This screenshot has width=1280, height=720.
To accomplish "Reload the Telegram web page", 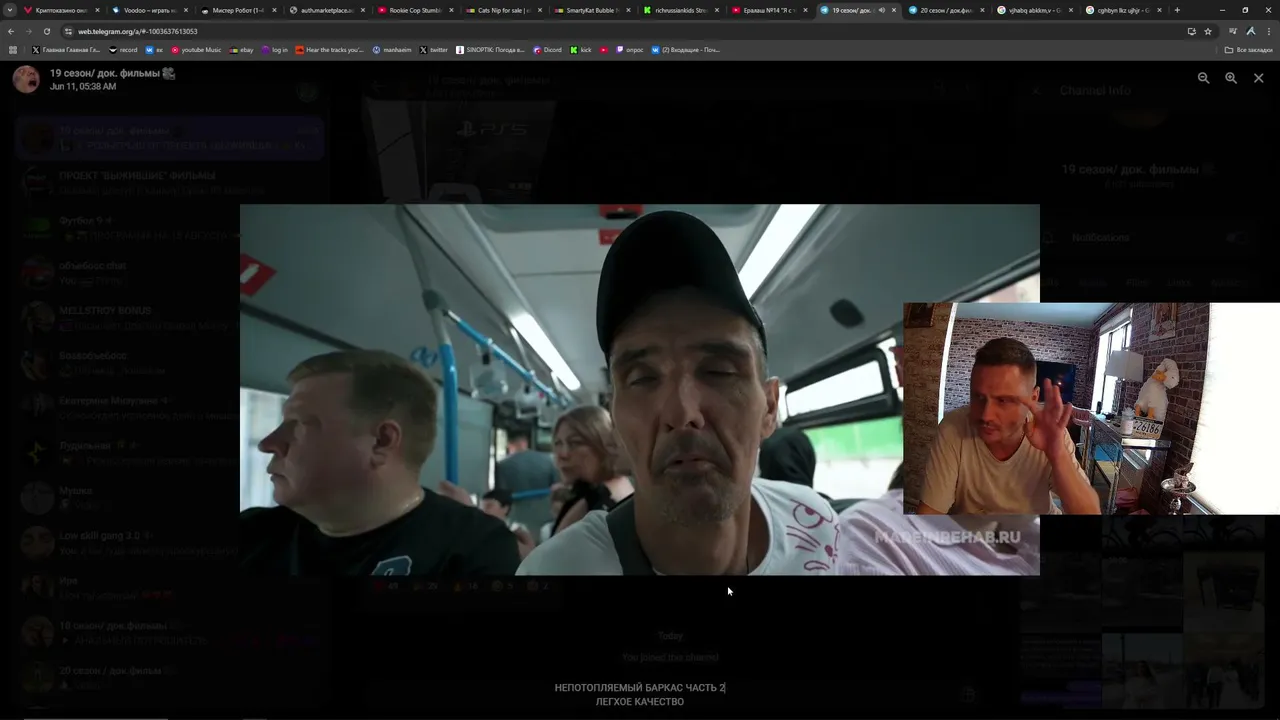I will 46,31.
